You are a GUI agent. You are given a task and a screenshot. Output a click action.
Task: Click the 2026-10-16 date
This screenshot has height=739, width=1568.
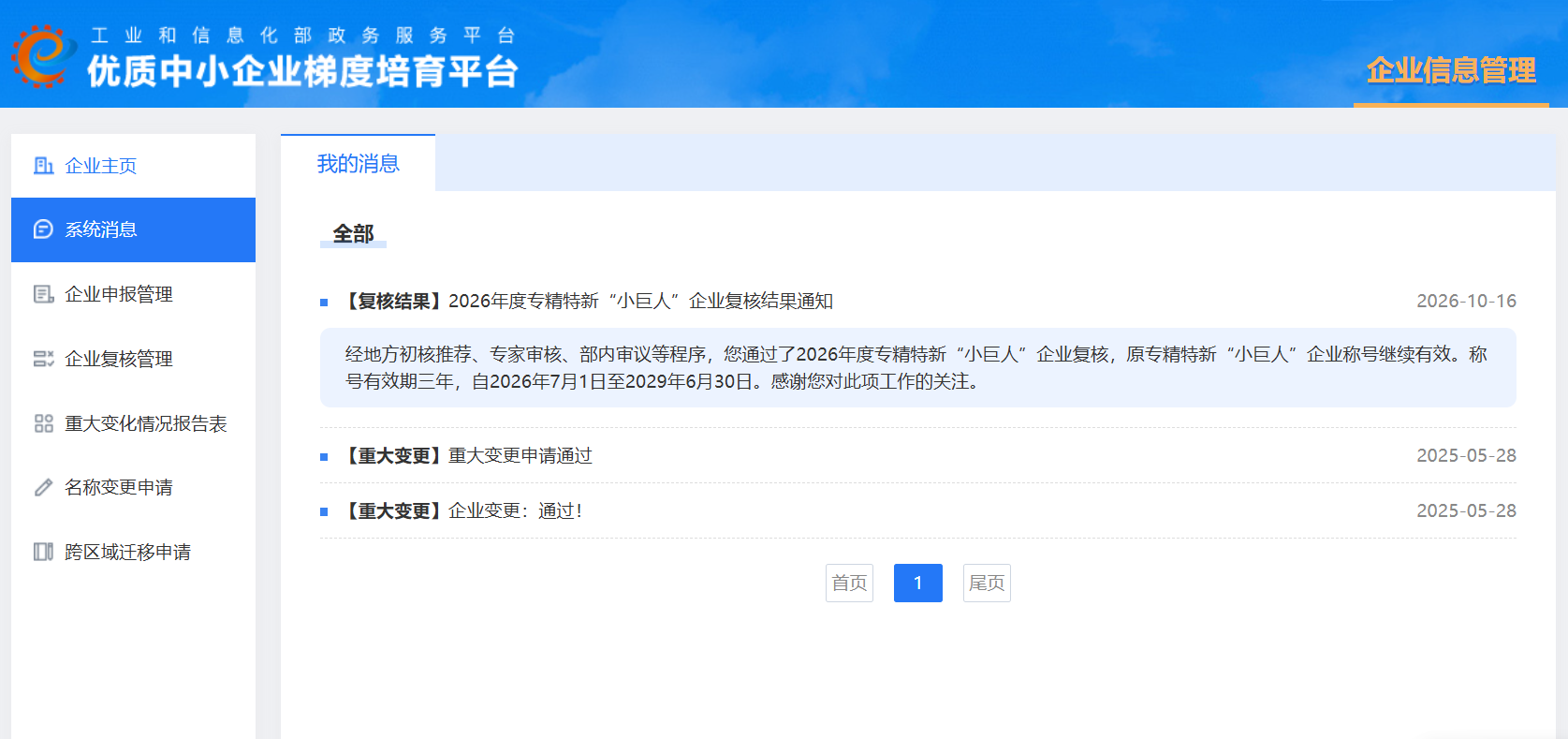click(x=1466, y=301)
